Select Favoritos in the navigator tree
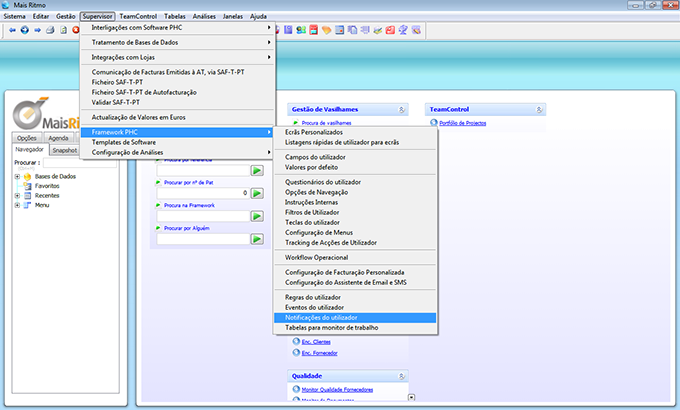 (47, 186)
